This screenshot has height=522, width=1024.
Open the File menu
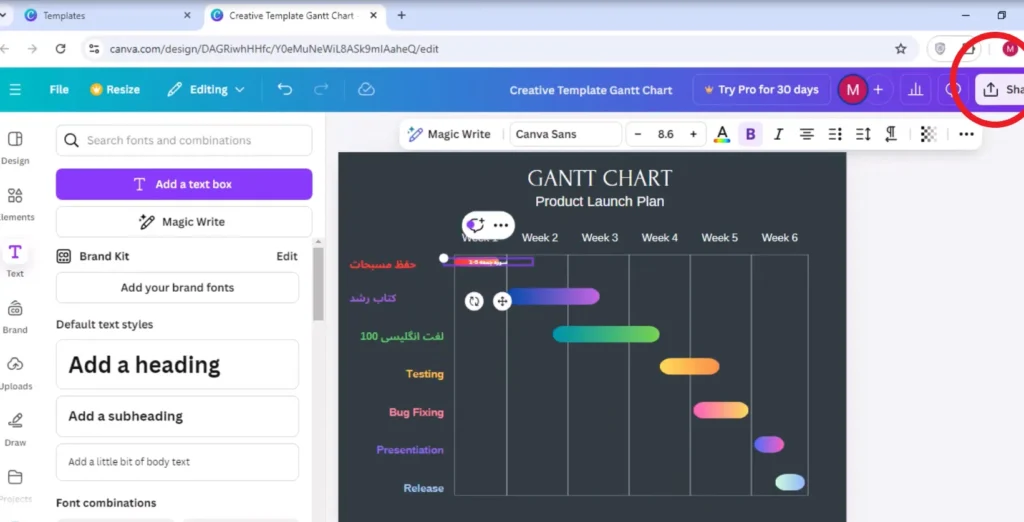tap(59, 90)
